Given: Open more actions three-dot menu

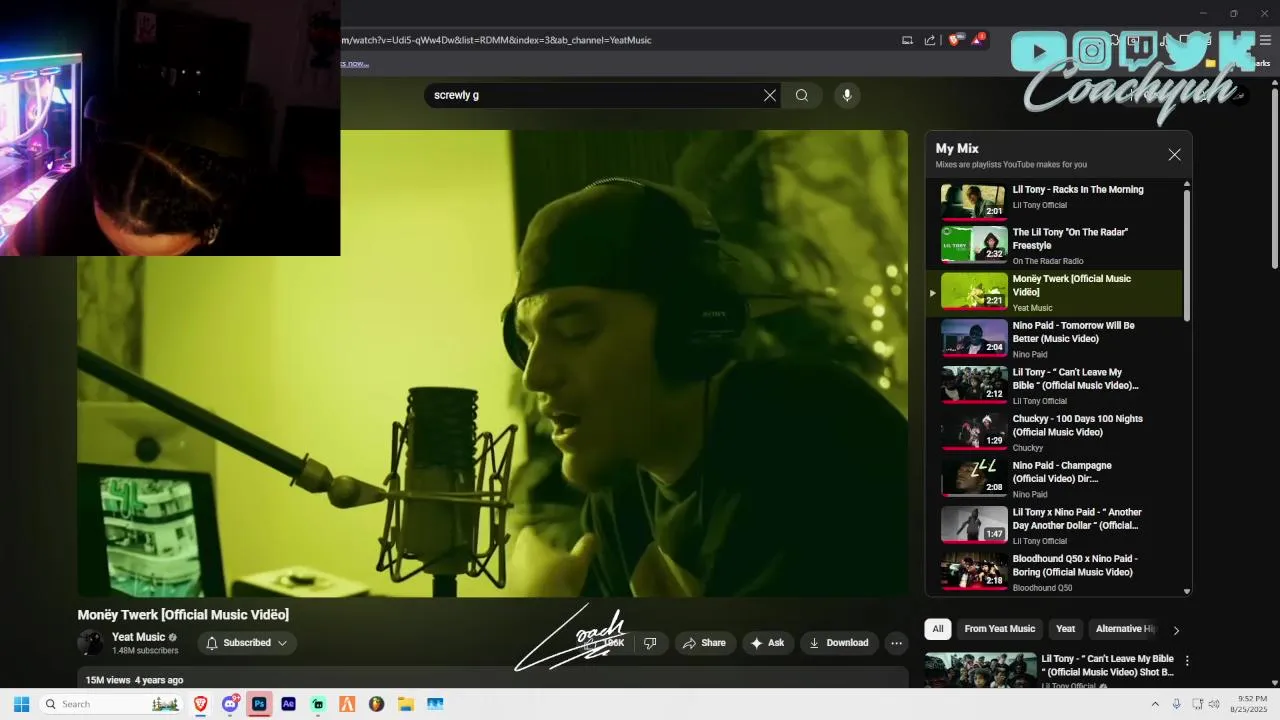Looking at the screenshot, I should [x=897, y=643].
